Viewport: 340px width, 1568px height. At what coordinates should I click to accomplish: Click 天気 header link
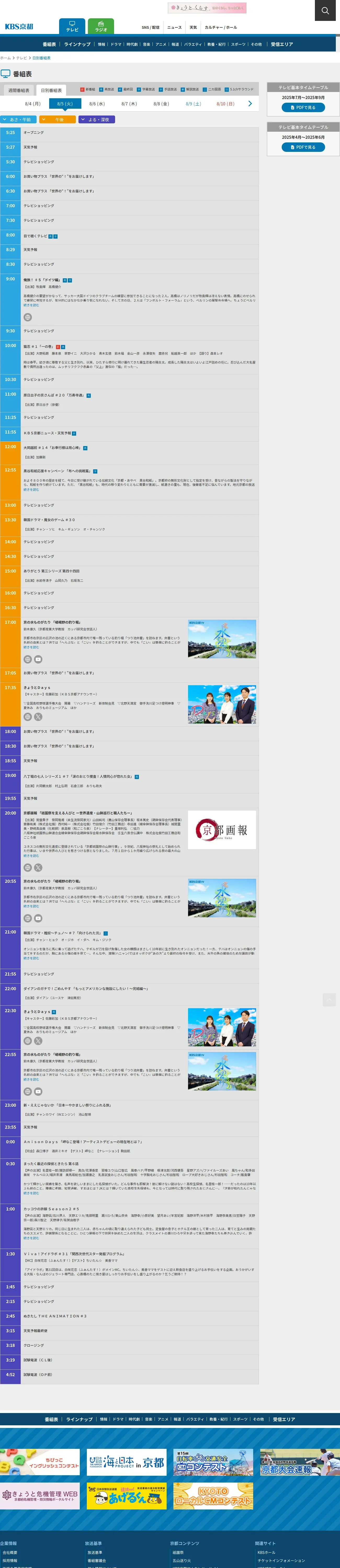point(193,27)
